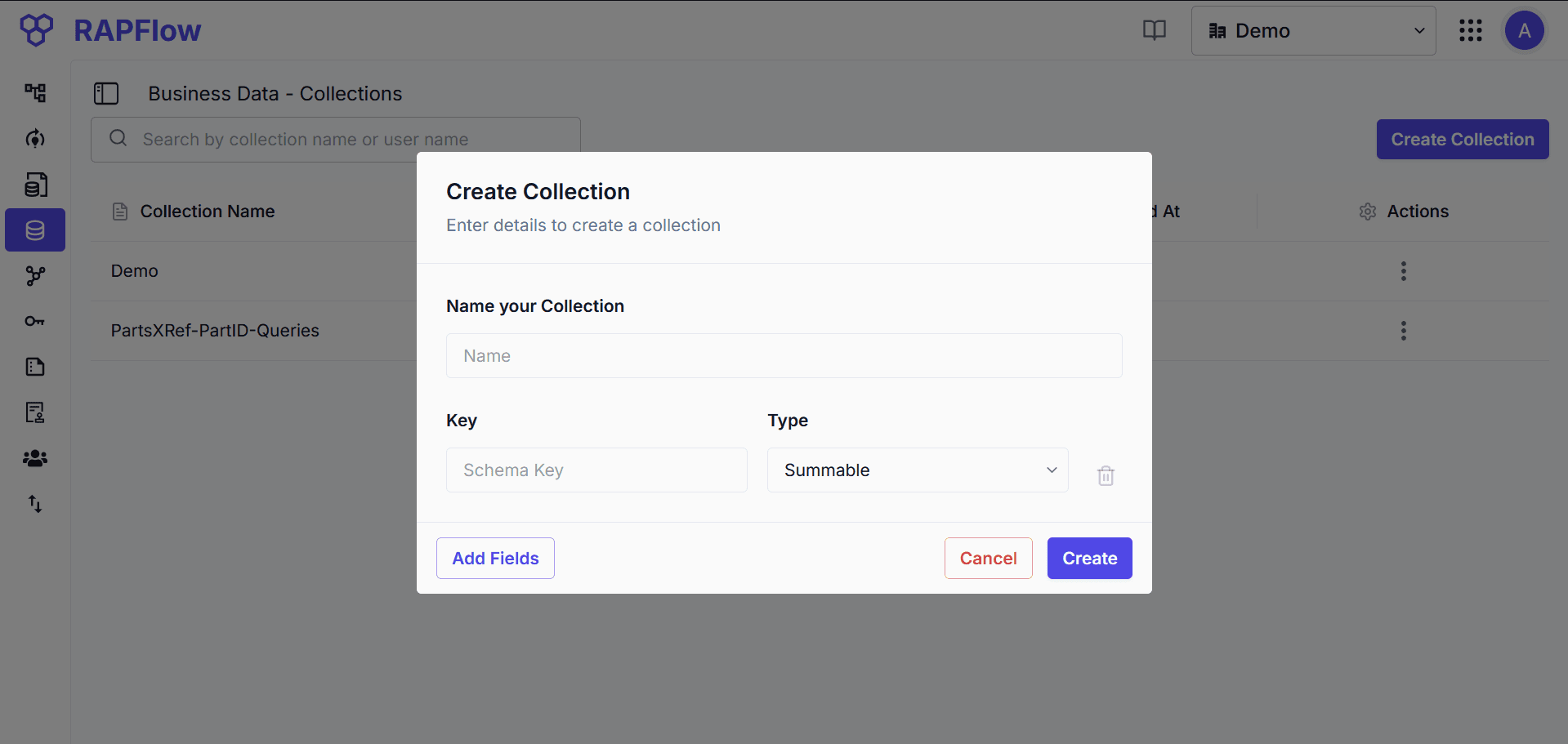The width and height of the screenshot is (1568, 744).
Task: Open three-dot menu for PartsXRef-PartID-Queries row
Action: click(x=1402, y=331)
